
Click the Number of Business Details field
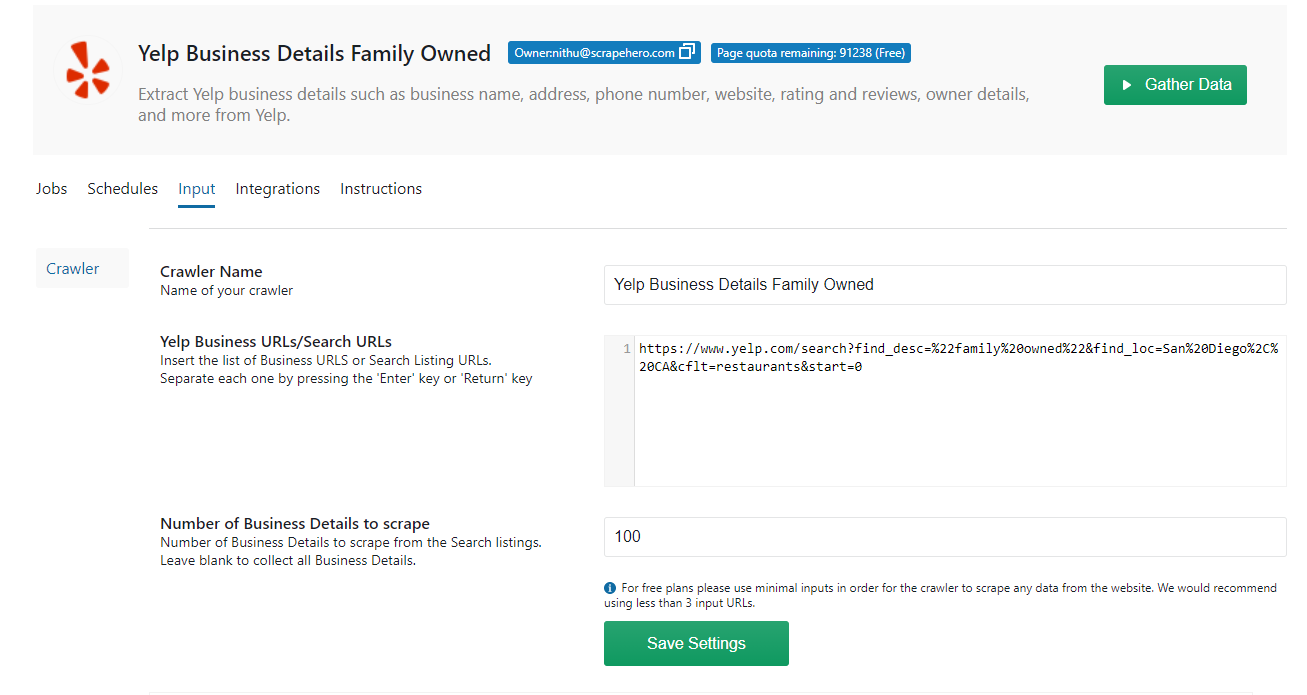click(945, 537)
